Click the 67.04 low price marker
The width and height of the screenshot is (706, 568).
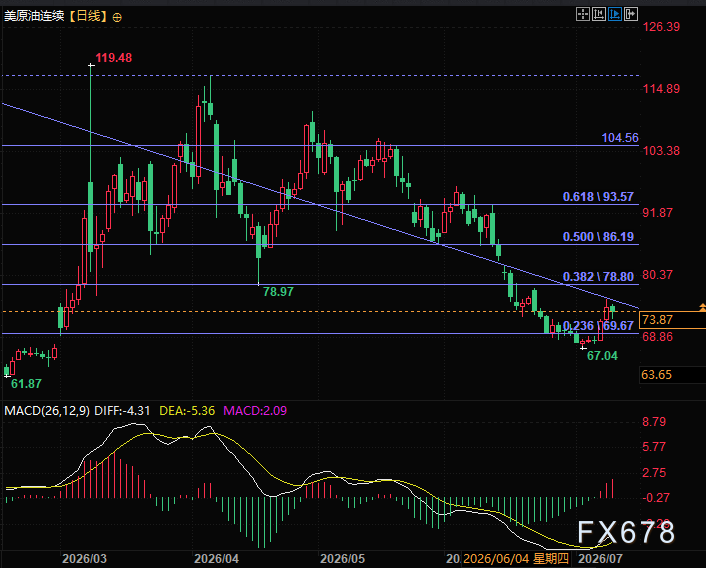click(602, 356)
